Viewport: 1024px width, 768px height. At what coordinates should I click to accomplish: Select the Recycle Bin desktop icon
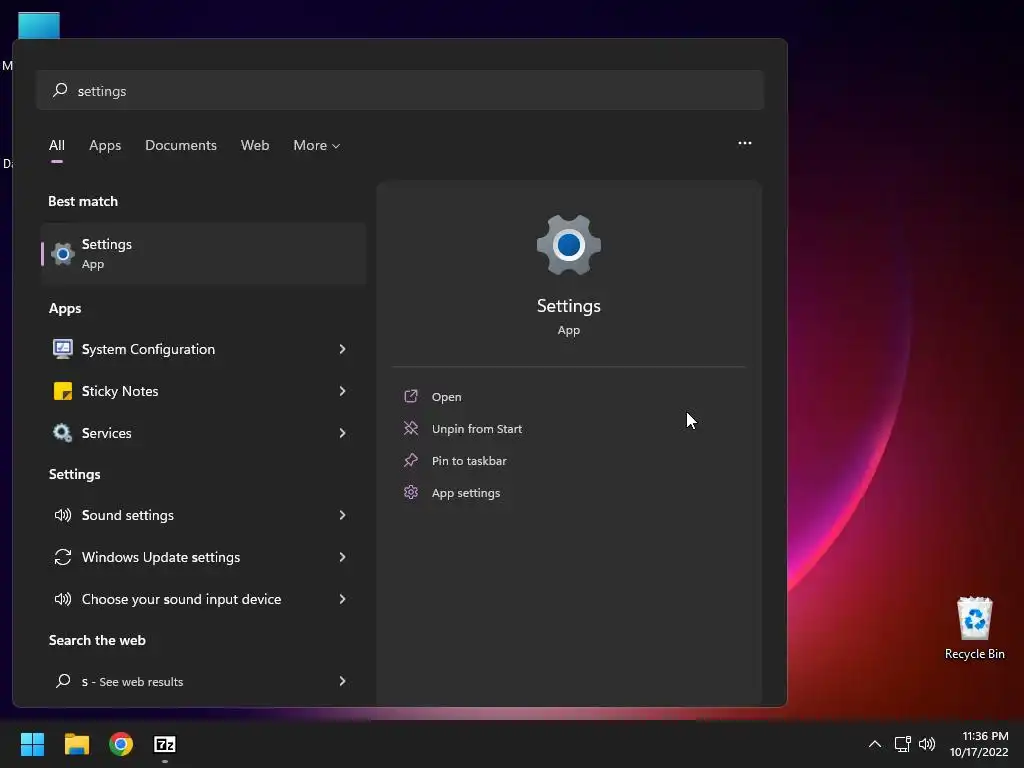(974, 628)
